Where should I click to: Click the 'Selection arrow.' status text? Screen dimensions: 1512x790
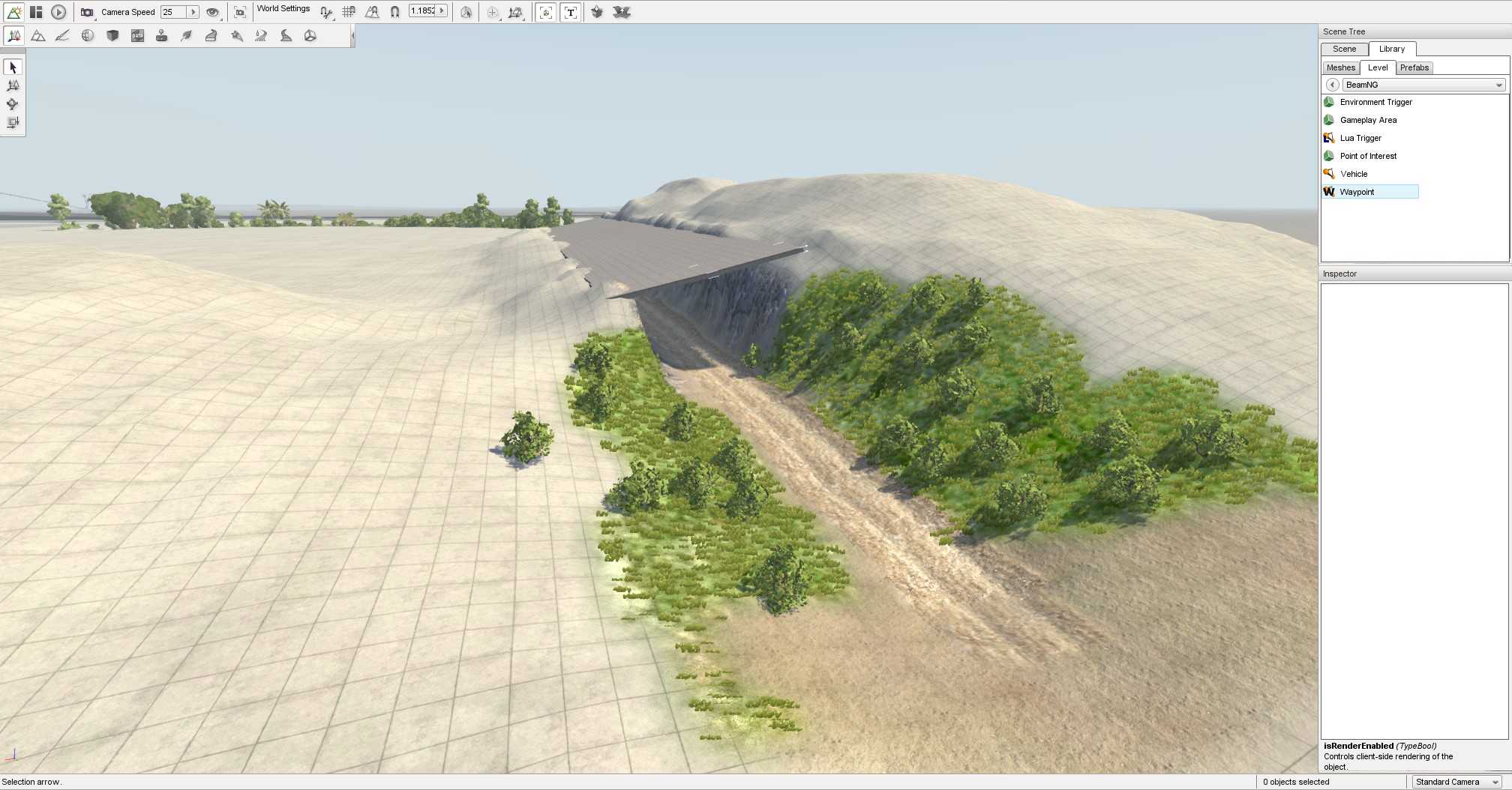(x=32, y=782)
